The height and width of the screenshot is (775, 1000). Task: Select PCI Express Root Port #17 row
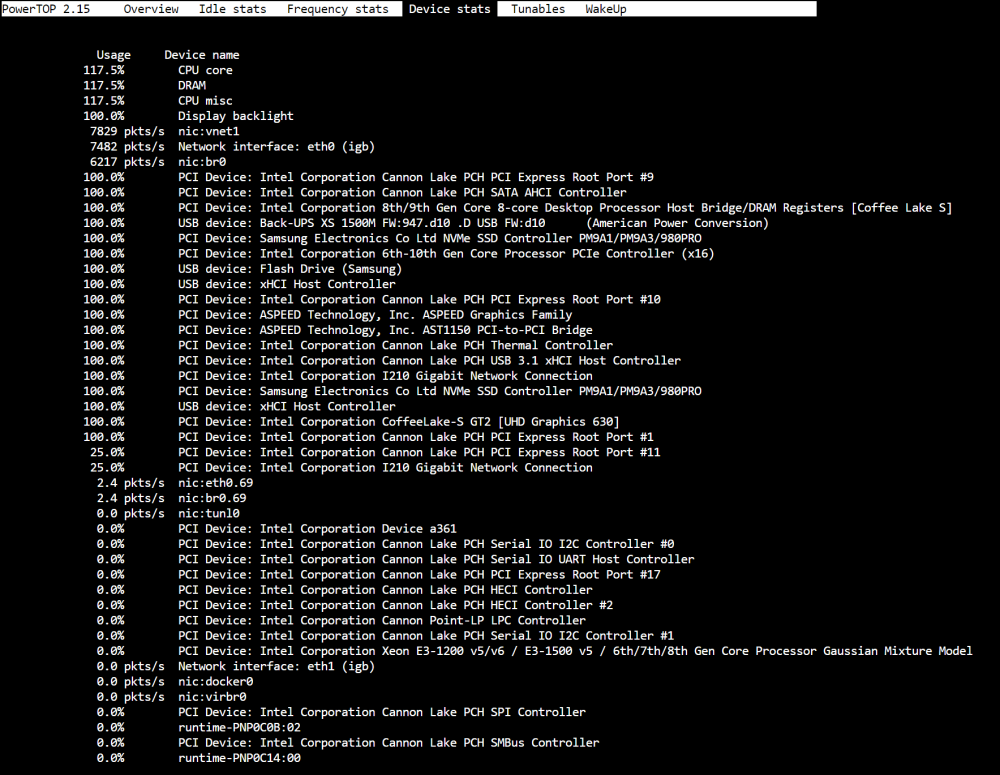[x=379, y=575]
